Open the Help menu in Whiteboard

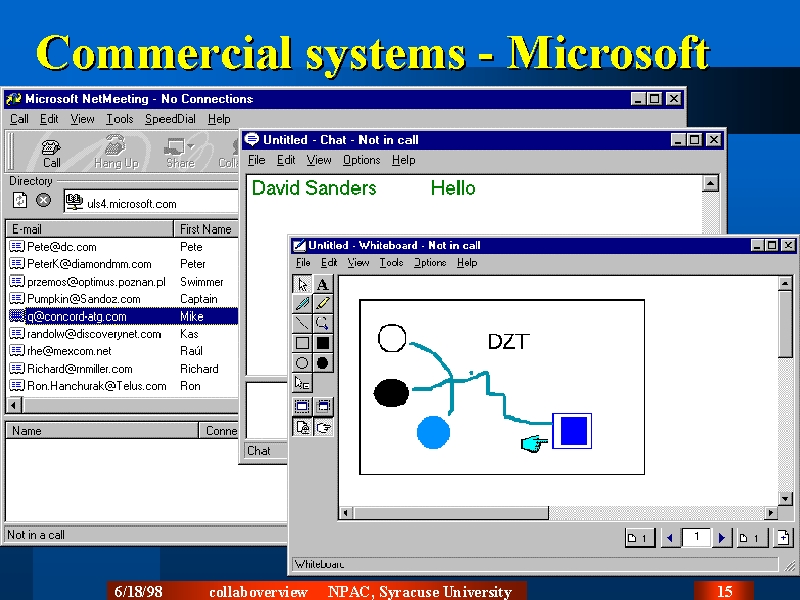(x=467, y=262)
